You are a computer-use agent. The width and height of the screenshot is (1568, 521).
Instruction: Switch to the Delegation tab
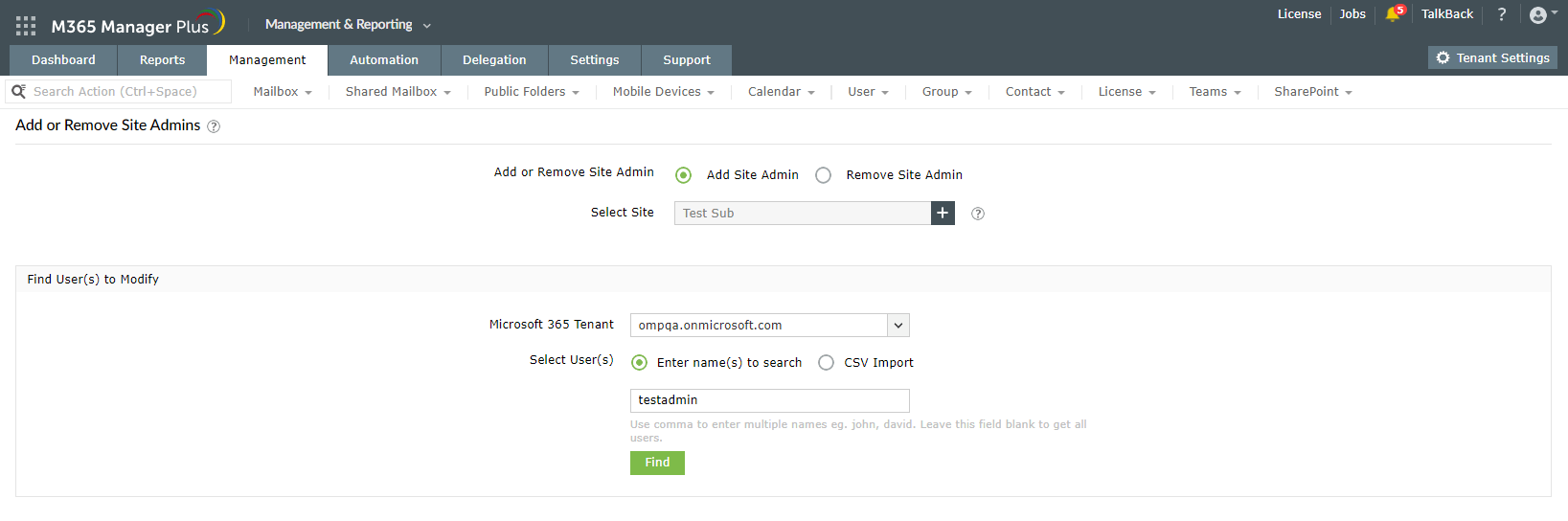494,59
